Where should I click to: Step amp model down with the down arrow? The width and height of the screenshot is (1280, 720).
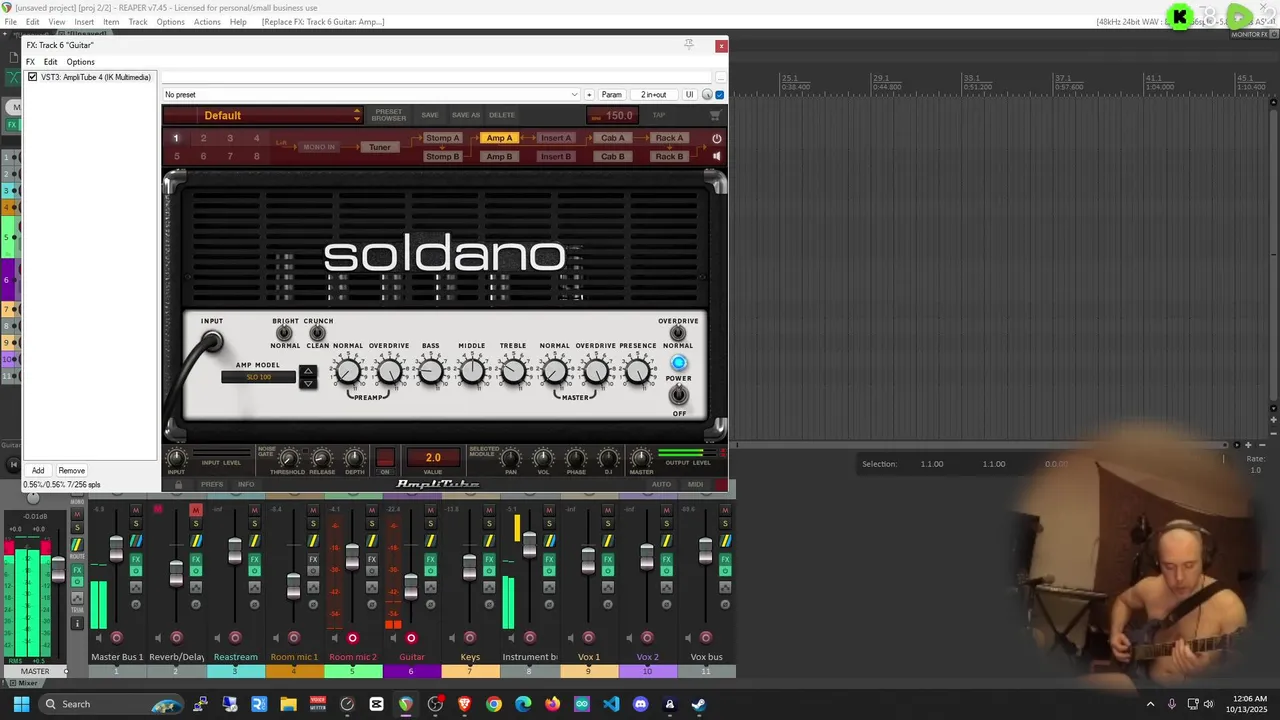308,383
